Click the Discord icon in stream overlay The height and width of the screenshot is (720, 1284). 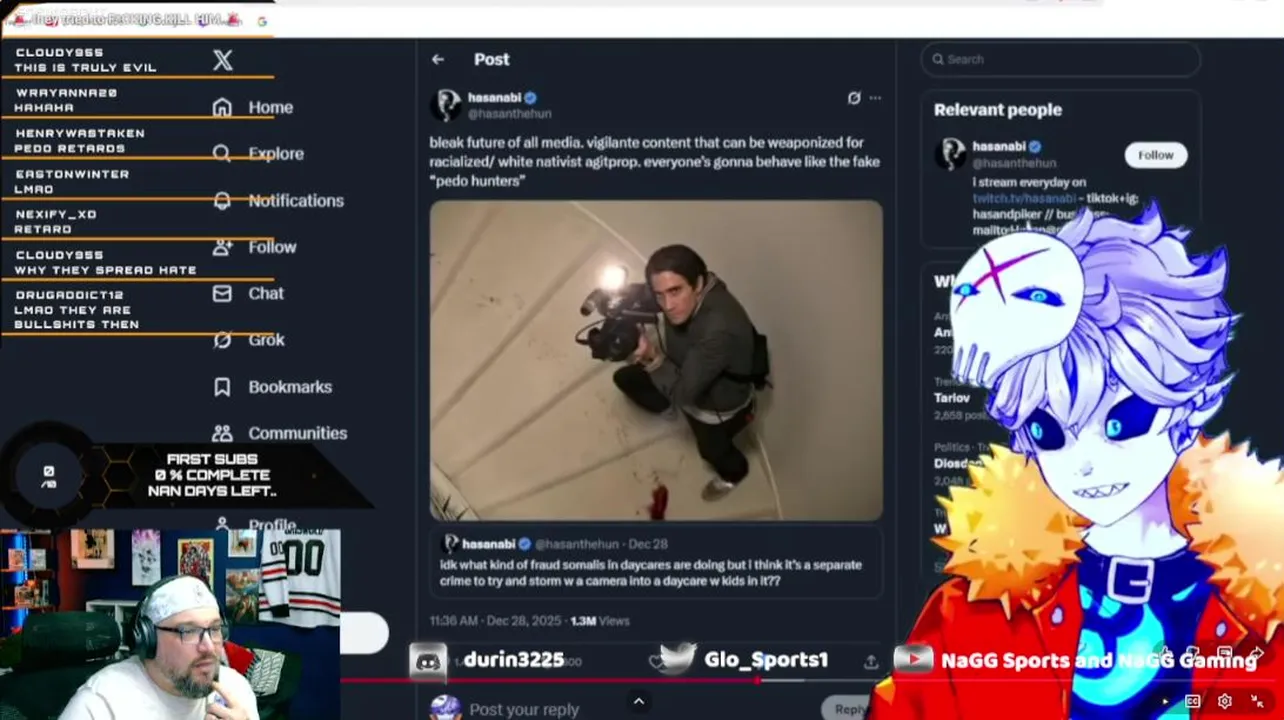(429, 661)
